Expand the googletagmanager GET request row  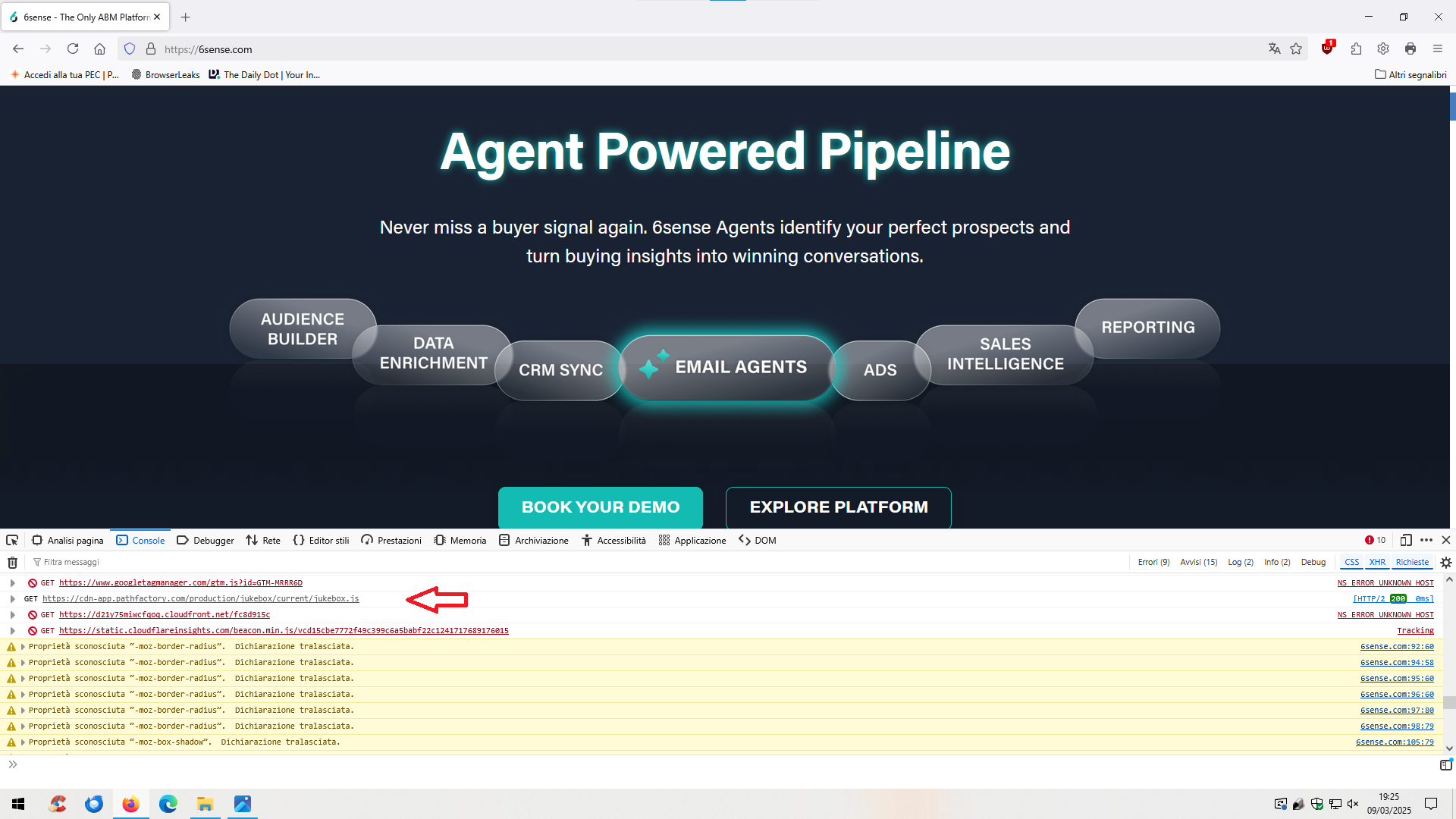pyautogui.click(x=12, y=583)
